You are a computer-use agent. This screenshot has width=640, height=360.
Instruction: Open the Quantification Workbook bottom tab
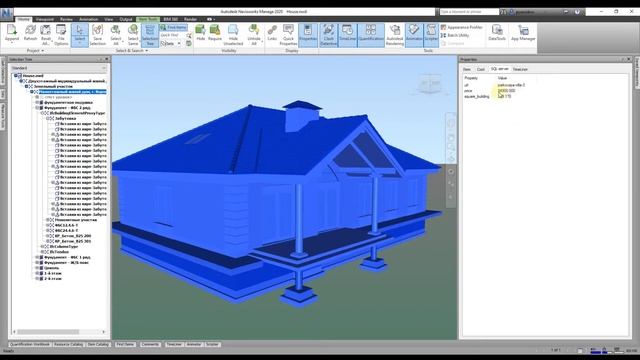coord(29,344)
